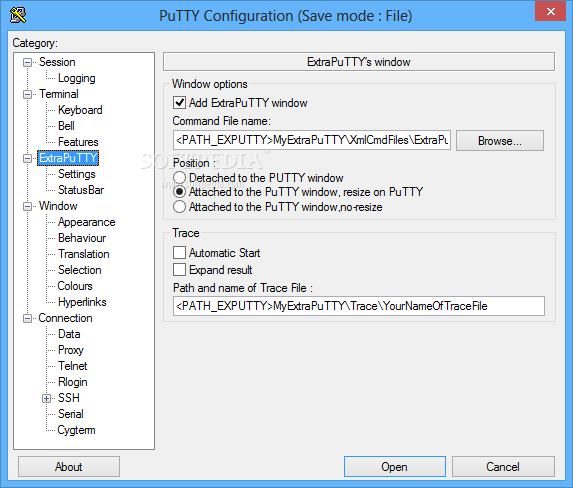Select the Connection category
Image resolution: width=573 pixels, height=488 pixels.
[x=65, y=318]
